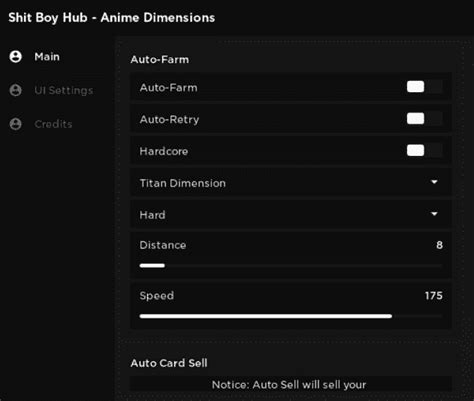Click the UI Settings sidebar icon
The image size is (474, 401).
tap(15, 90)
